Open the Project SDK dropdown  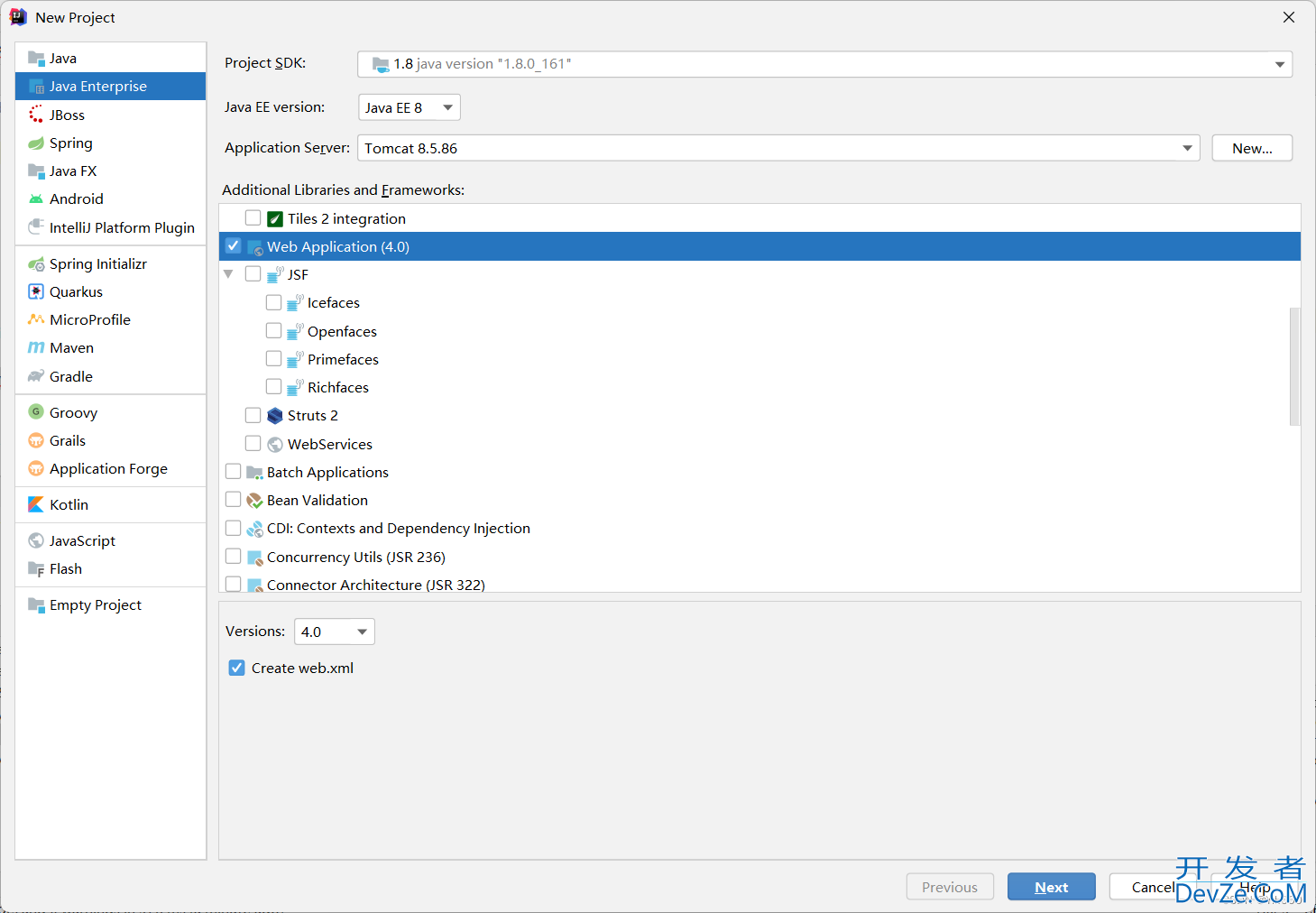pyautogui.click(x=824, y=64)
